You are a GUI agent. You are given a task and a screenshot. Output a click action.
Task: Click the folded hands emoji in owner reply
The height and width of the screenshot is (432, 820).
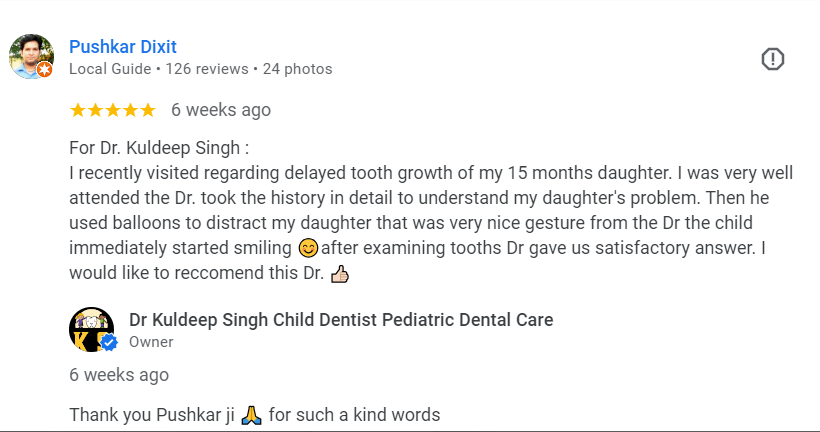click(x=252, y=414)
